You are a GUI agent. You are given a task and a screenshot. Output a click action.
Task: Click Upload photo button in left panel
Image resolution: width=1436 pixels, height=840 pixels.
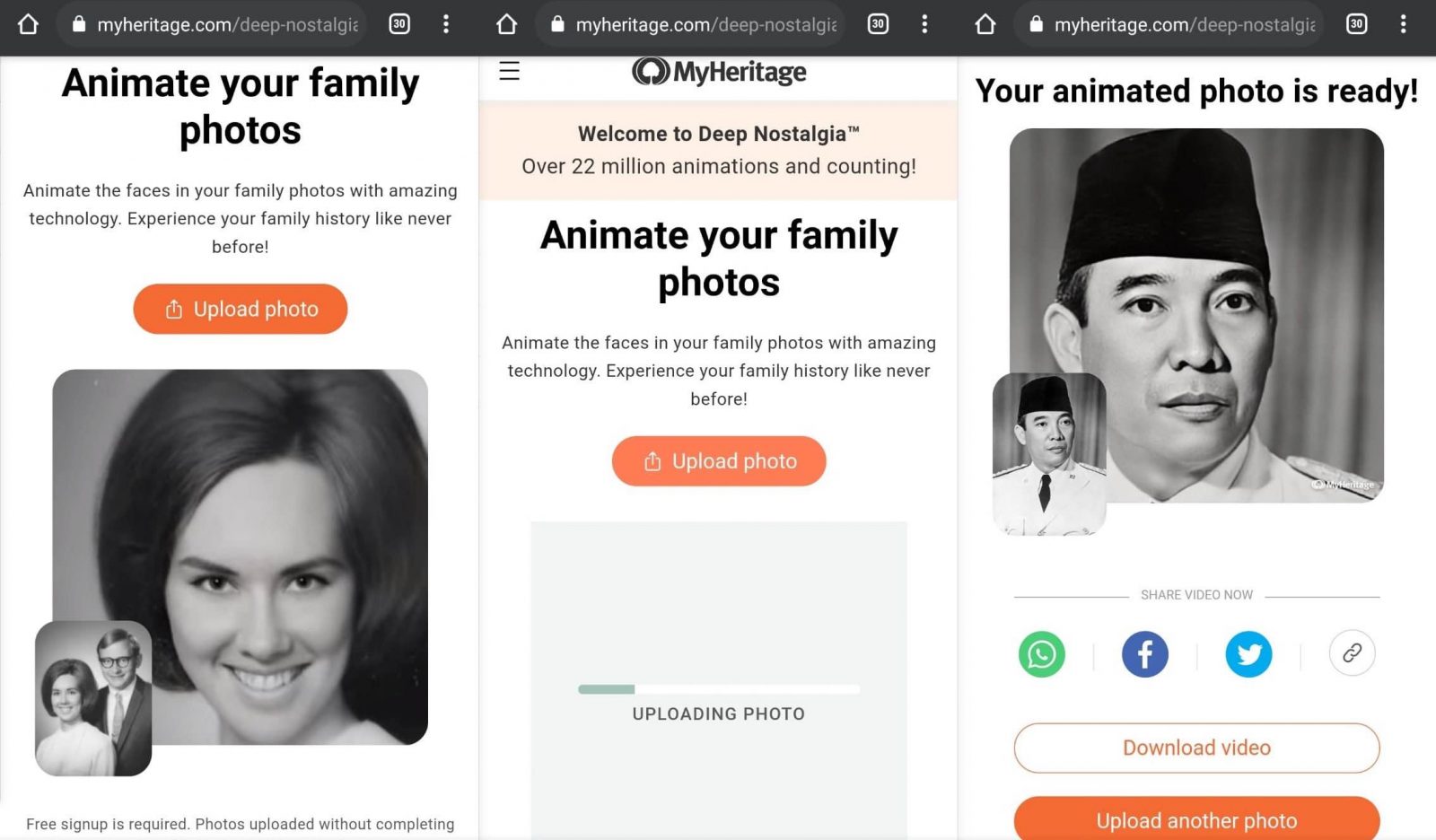(x=240, y=309)
